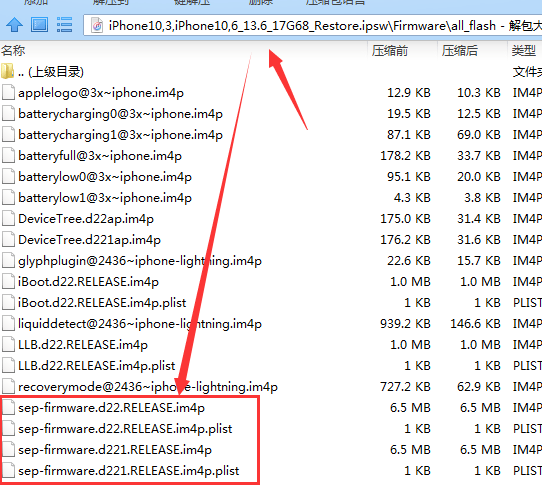Viewport: 542px width, 496px height.
Task: Switch to large icon view mode
Action: (39, 25)
